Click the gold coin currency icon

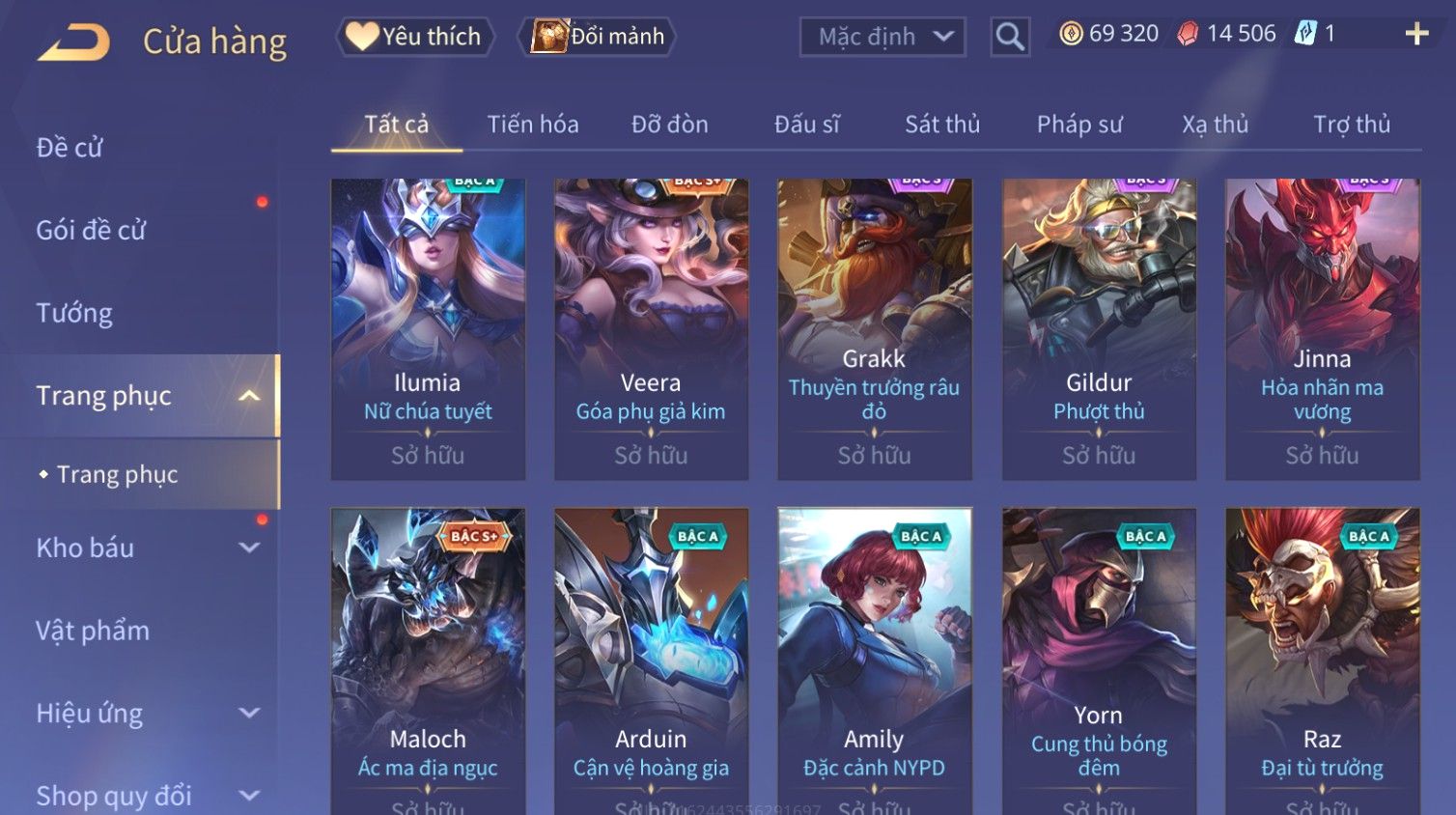(1071, 34)
